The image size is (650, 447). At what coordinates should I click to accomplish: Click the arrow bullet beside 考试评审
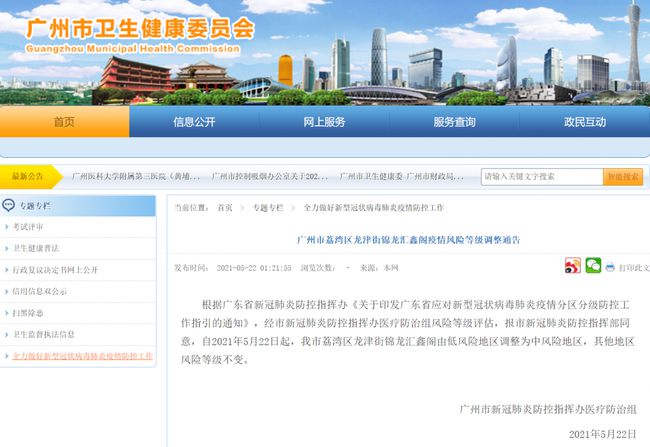tap(7, 227)
